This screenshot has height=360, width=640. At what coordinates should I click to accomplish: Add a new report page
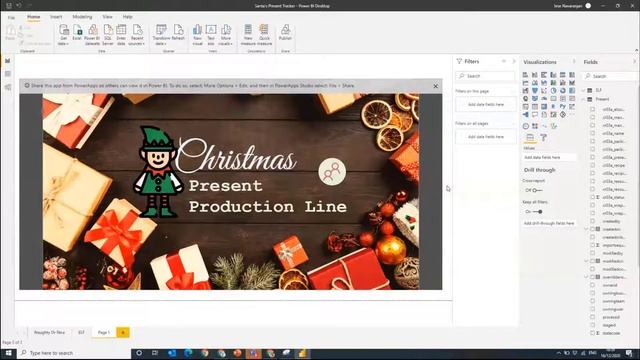(x=123, y=333)
